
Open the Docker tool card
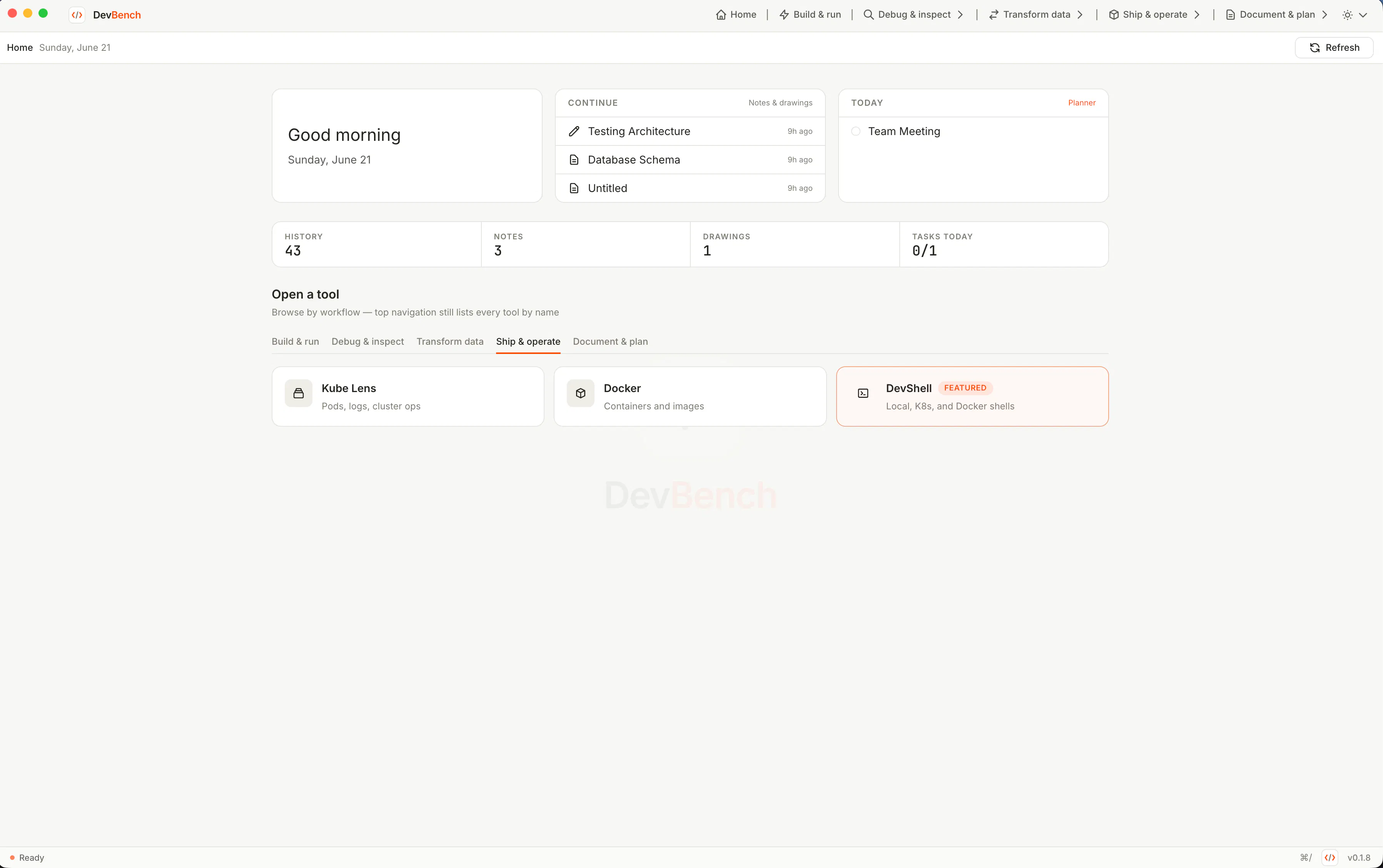pos(690,397)
